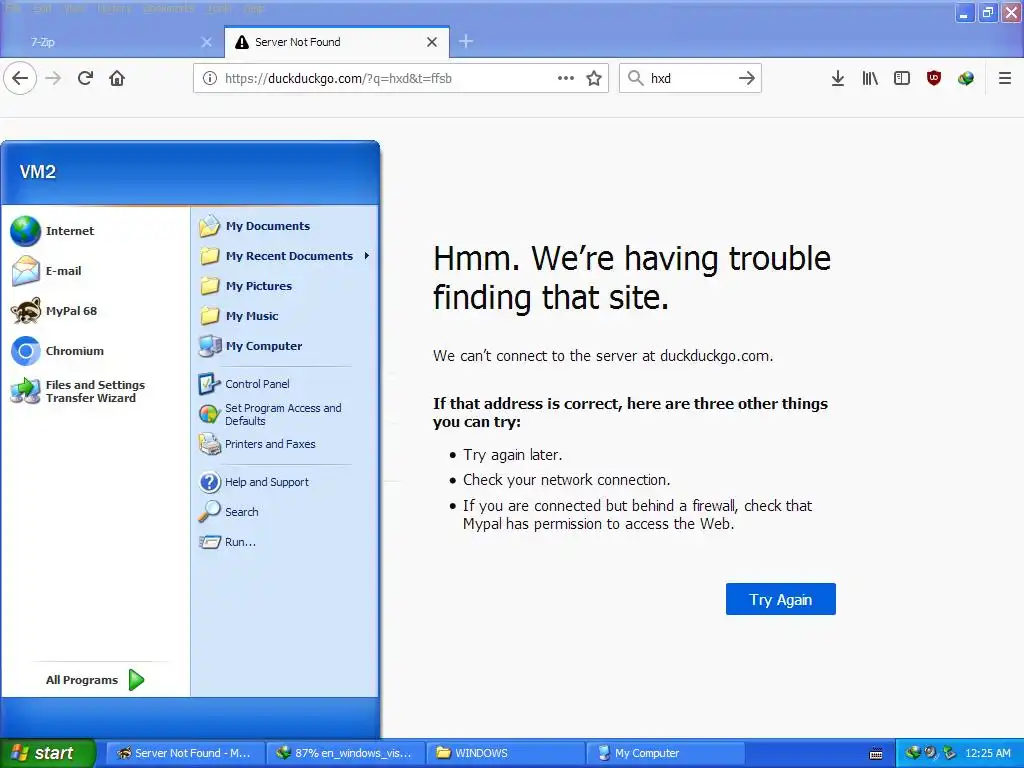Open page actions three-dot menu
Image resolution: width=1024 pixels, height=768 pixels.
[x=566, y=78]
